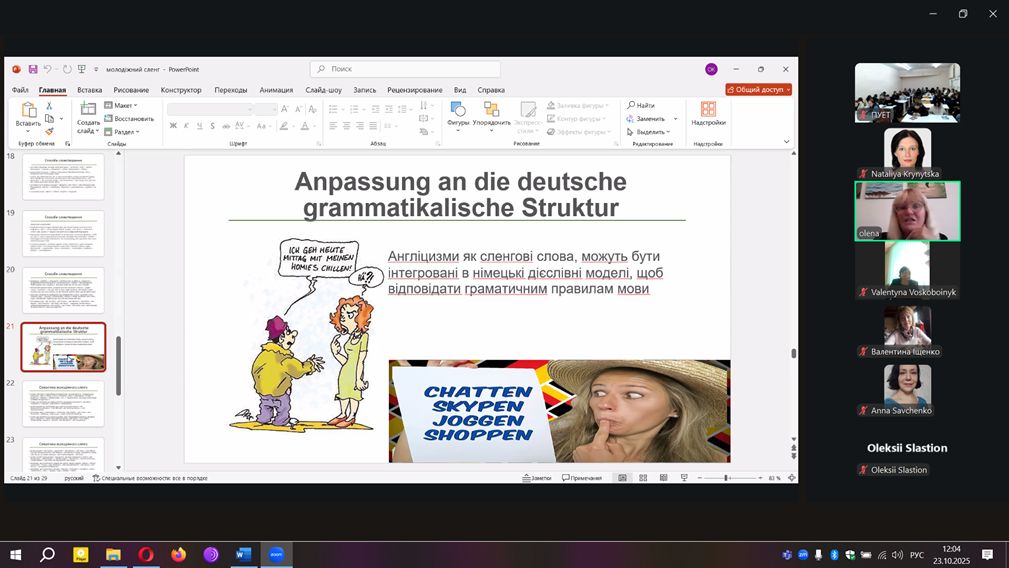
Task: Toggle normal view button in status bar
Action: tap(622, 478)
